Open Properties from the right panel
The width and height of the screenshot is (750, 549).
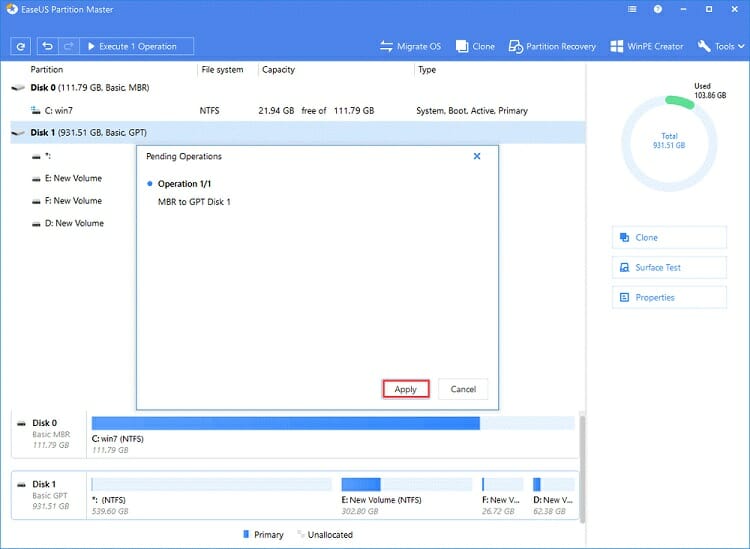pos(668,298)
